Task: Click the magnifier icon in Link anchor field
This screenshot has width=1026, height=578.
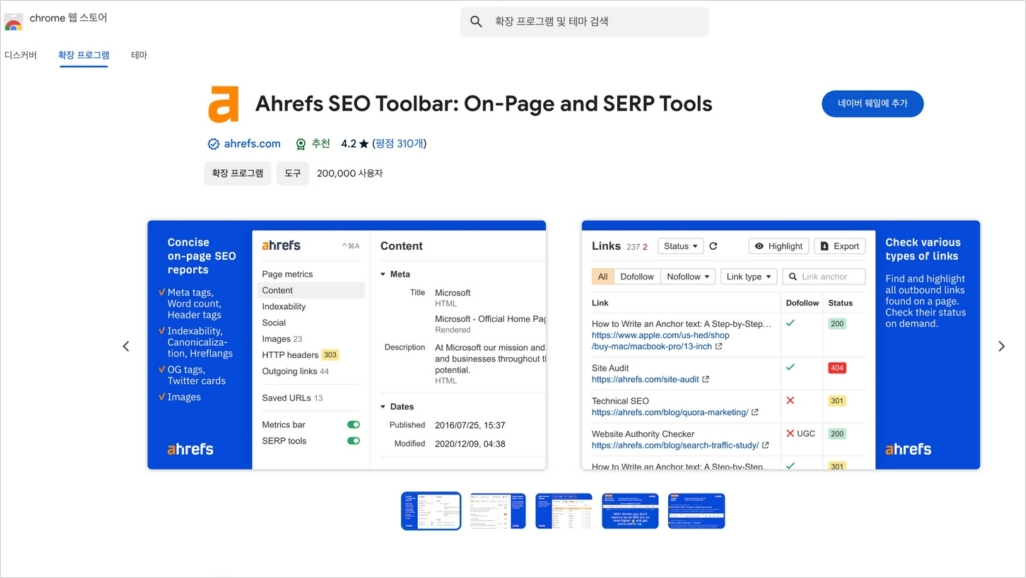Action: 792,277
